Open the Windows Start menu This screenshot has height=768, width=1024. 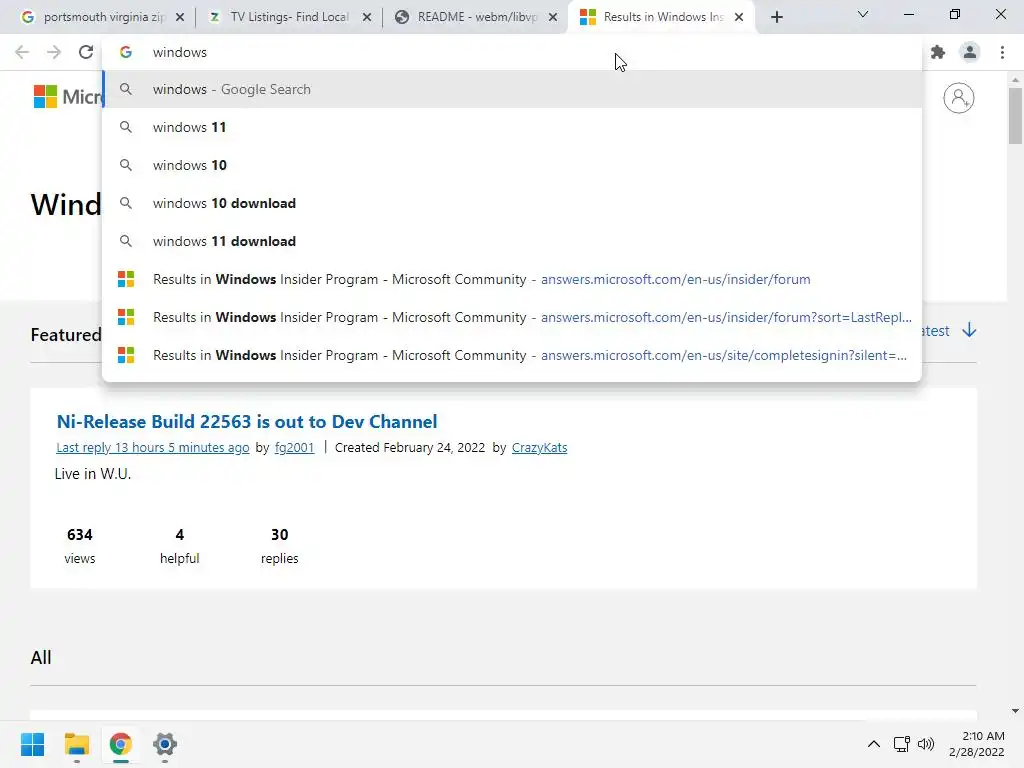pos(32,744)
